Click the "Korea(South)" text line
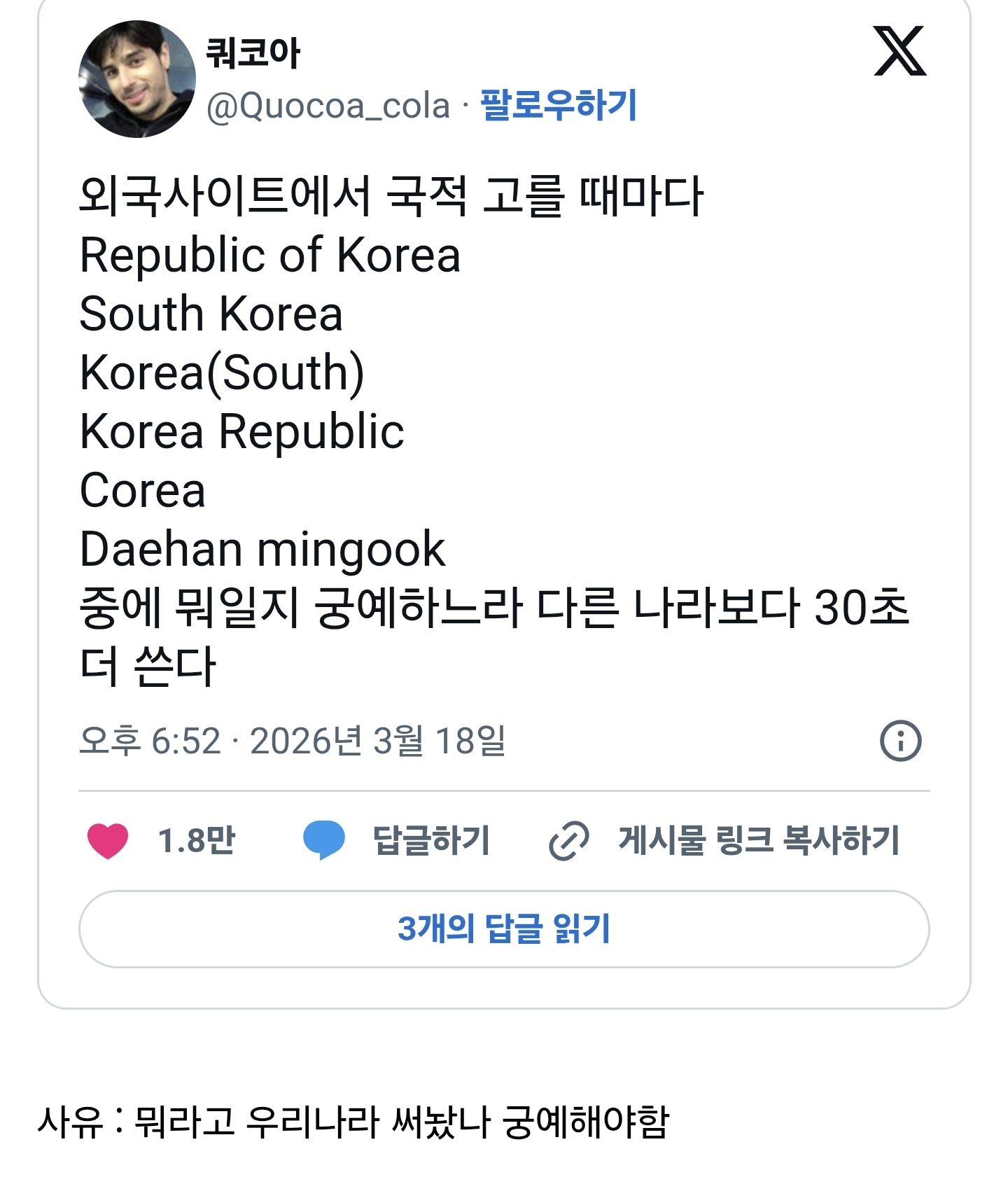Image resolution: width=1008 pixels, height=1191 pixels. tap(222, 372)
